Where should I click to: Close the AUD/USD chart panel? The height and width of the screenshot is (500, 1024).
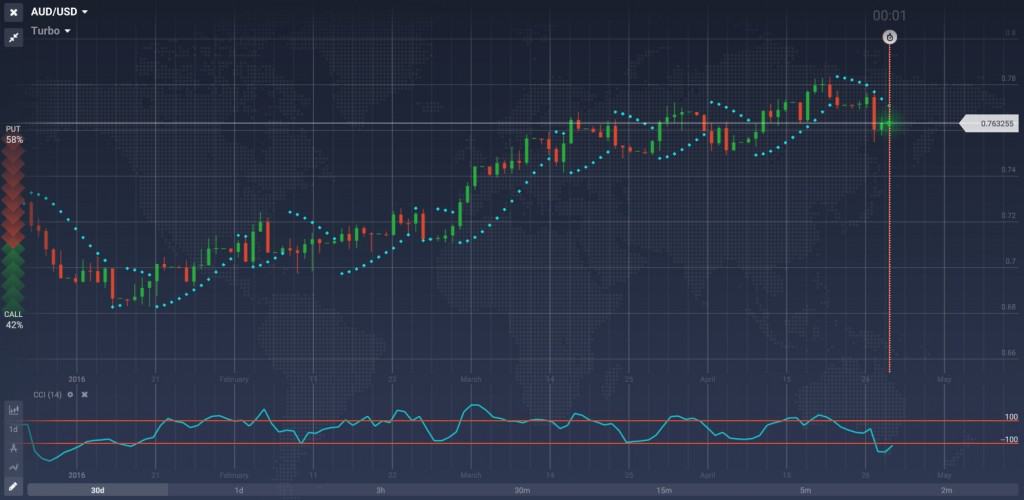[x=14, y=12]
